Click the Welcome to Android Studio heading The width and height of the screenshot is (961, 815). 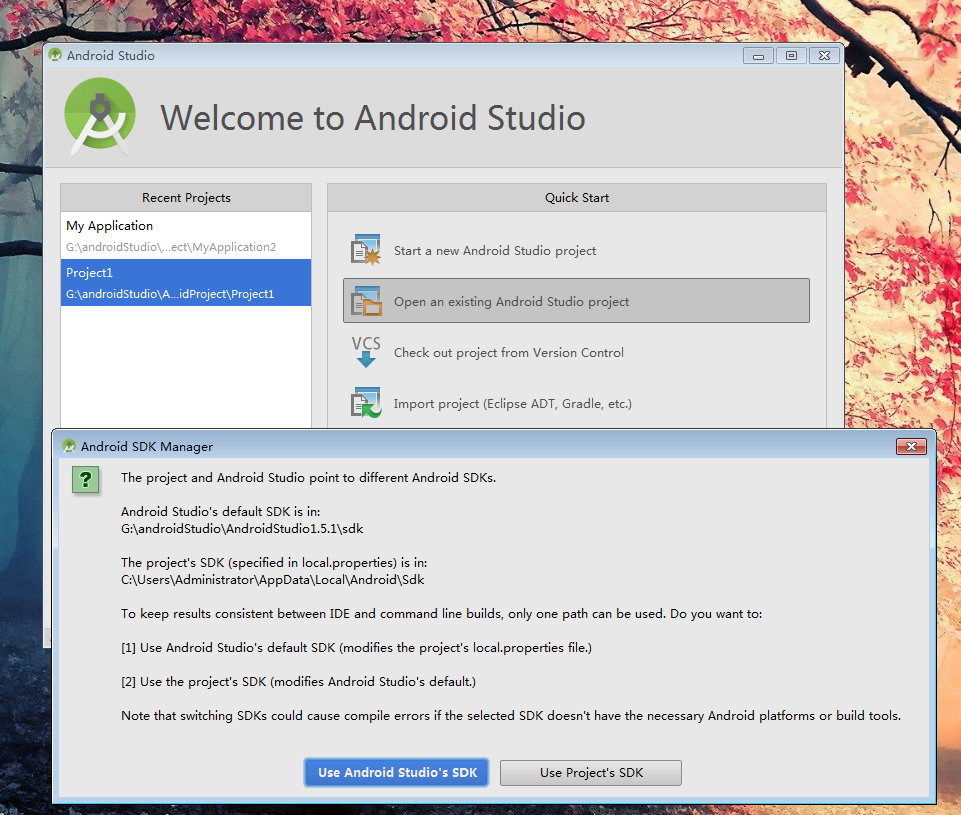pyautogui.click(x=373, y=118)
